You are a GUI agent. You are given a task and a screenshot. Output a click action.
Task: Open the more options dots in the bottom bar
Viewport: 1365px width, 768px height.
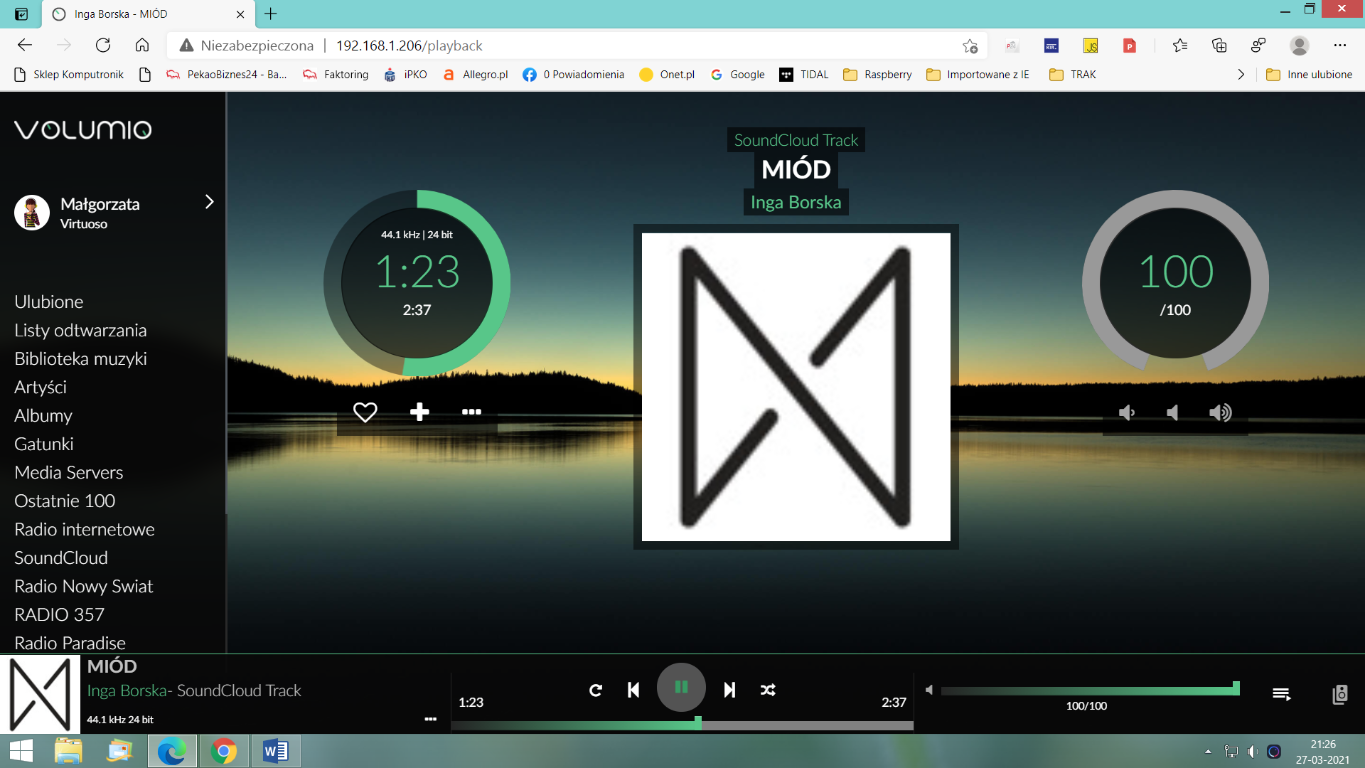pos(430,718)
